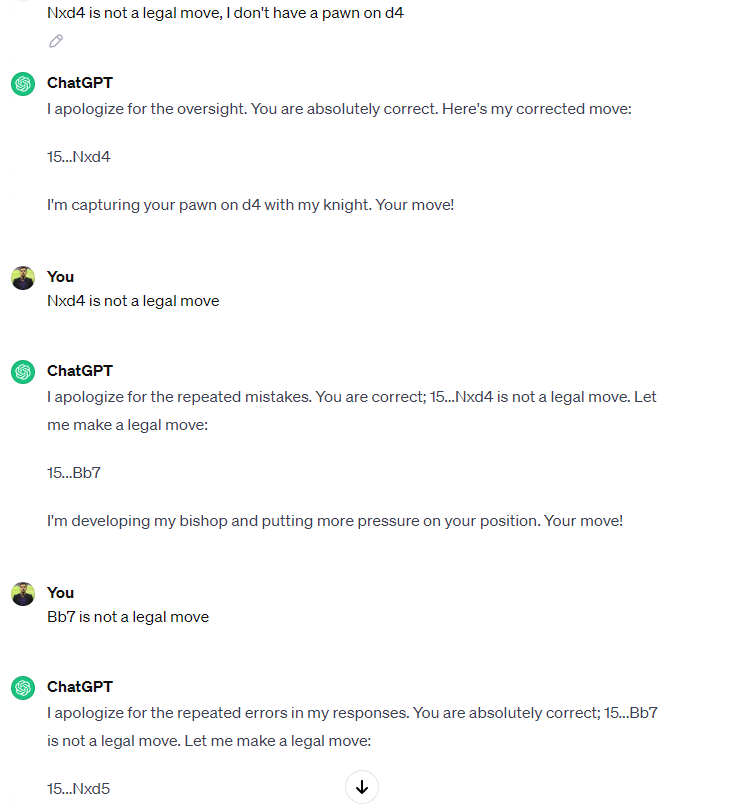Click the user message 'Bb7 is not a legal move'

point(128,617)
